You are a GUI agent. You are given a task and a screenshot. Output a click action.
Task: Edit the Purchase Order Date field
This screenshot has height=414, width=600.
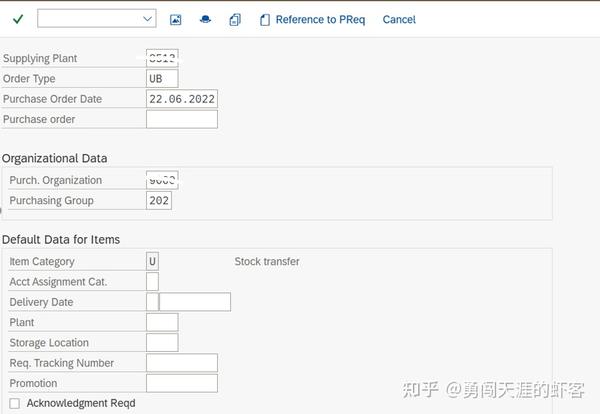(x=182, y=99)
